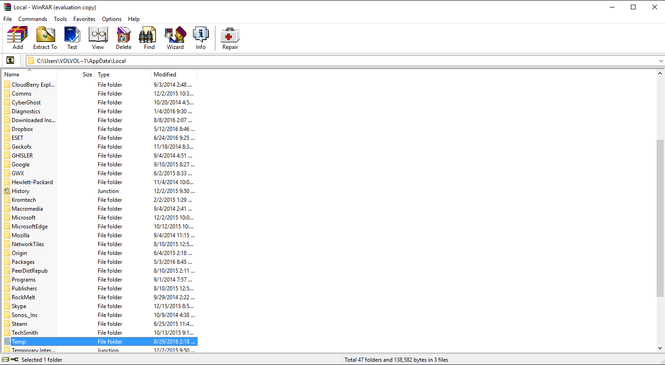Select the Programs folder row
This screenshot has height=365, width=665.
[x=100, y=280]
